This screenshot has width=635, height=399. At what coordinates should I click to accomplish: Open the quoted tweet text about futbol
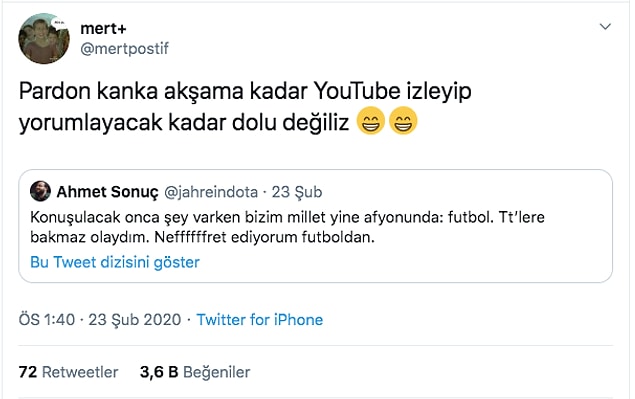288,227
